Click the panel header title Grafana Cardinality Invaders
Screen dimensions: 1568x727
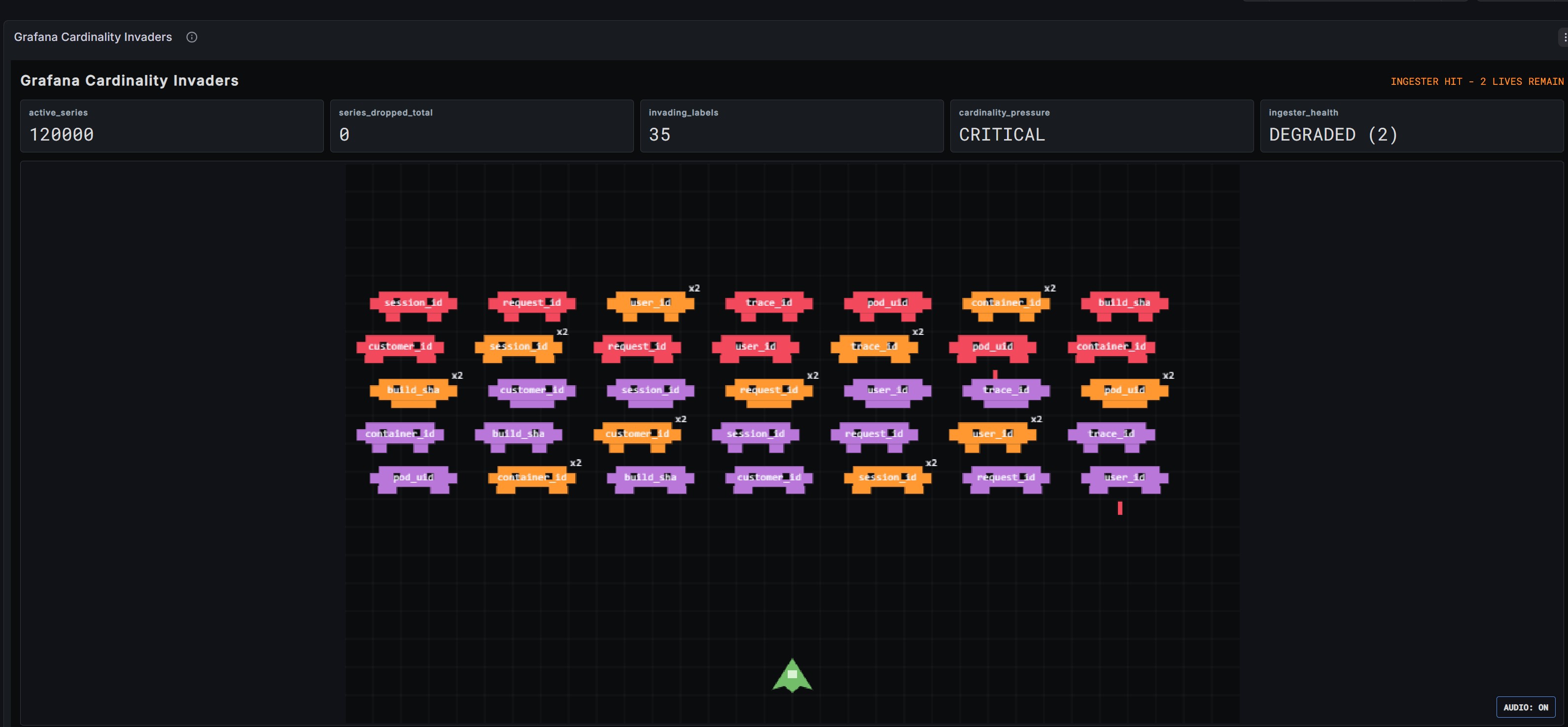[93, 37]
